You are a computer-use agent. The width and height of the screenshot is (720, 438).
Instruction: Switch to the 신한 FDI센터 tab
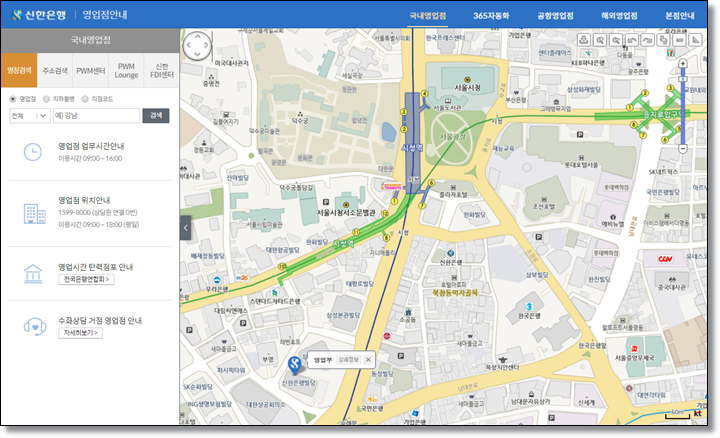(162, 70)
